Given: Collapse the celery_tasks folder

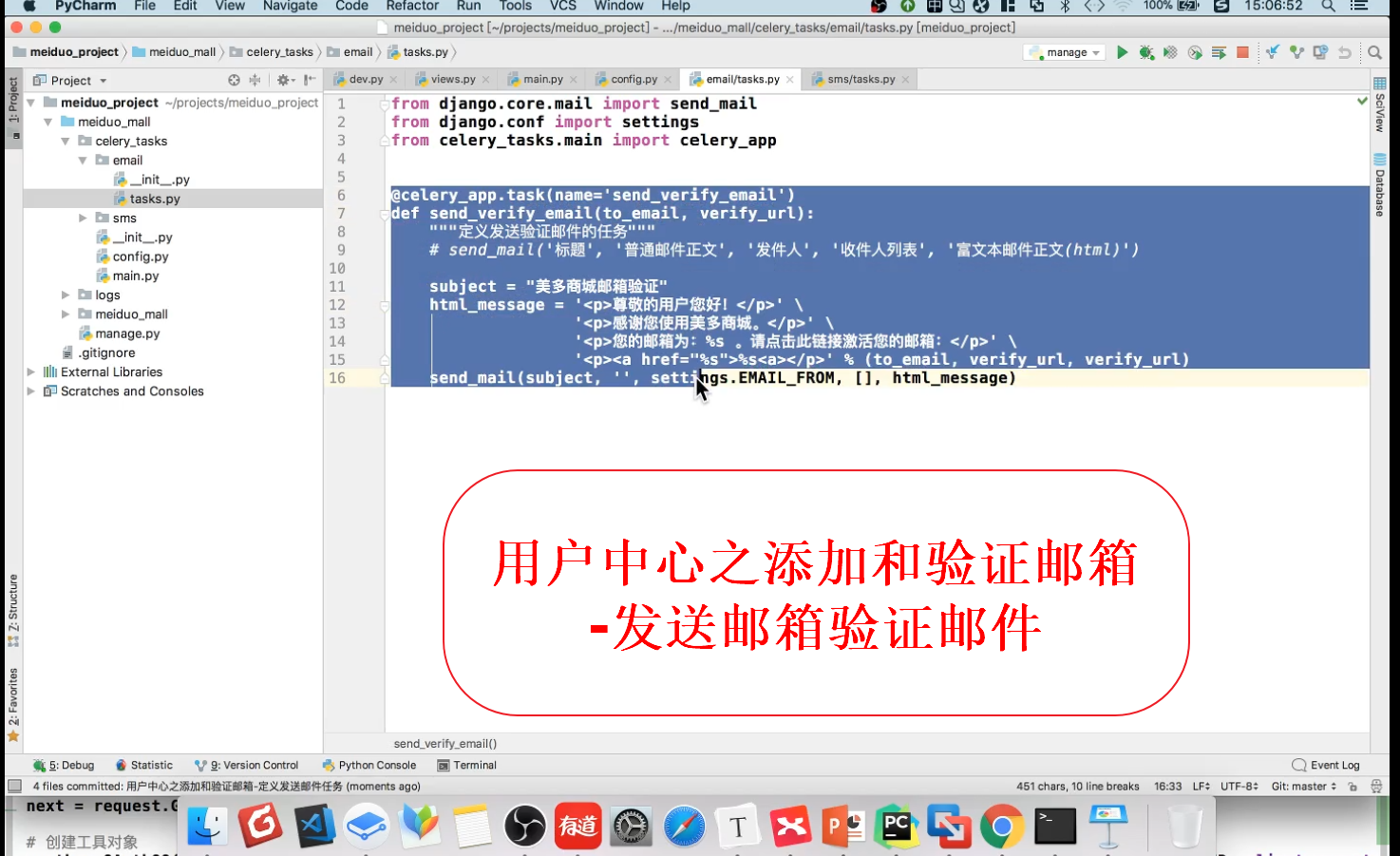Looking at the screenshot, I should tap(66, 141).
